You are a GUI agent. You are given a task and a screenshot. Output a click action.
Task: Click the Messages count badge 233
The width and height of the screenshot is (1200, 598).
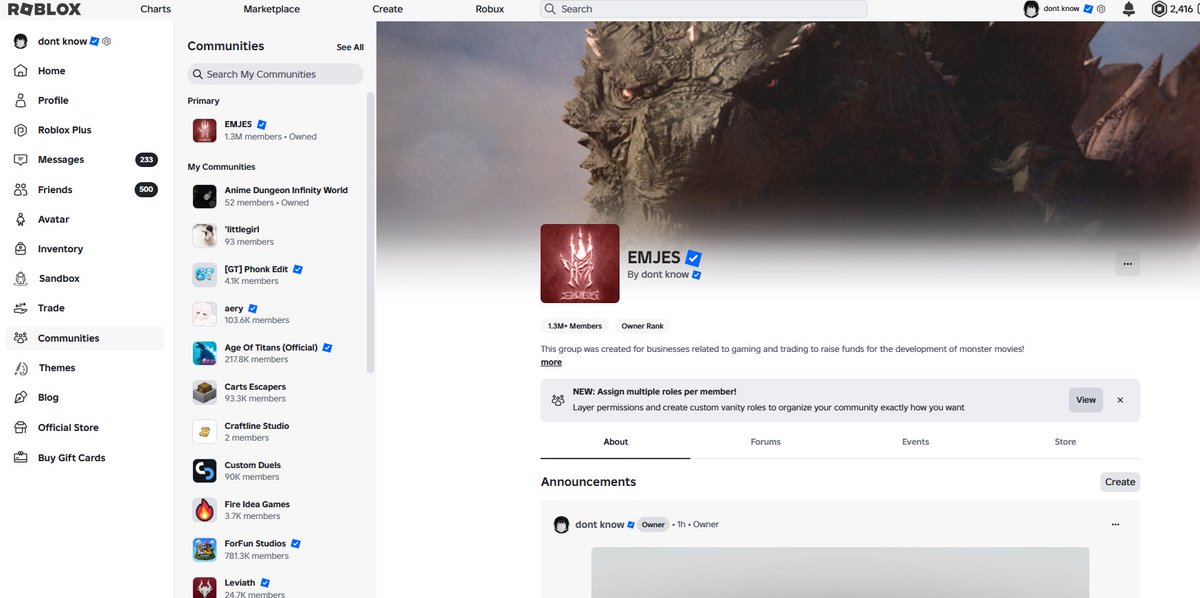tap(146, 160)
